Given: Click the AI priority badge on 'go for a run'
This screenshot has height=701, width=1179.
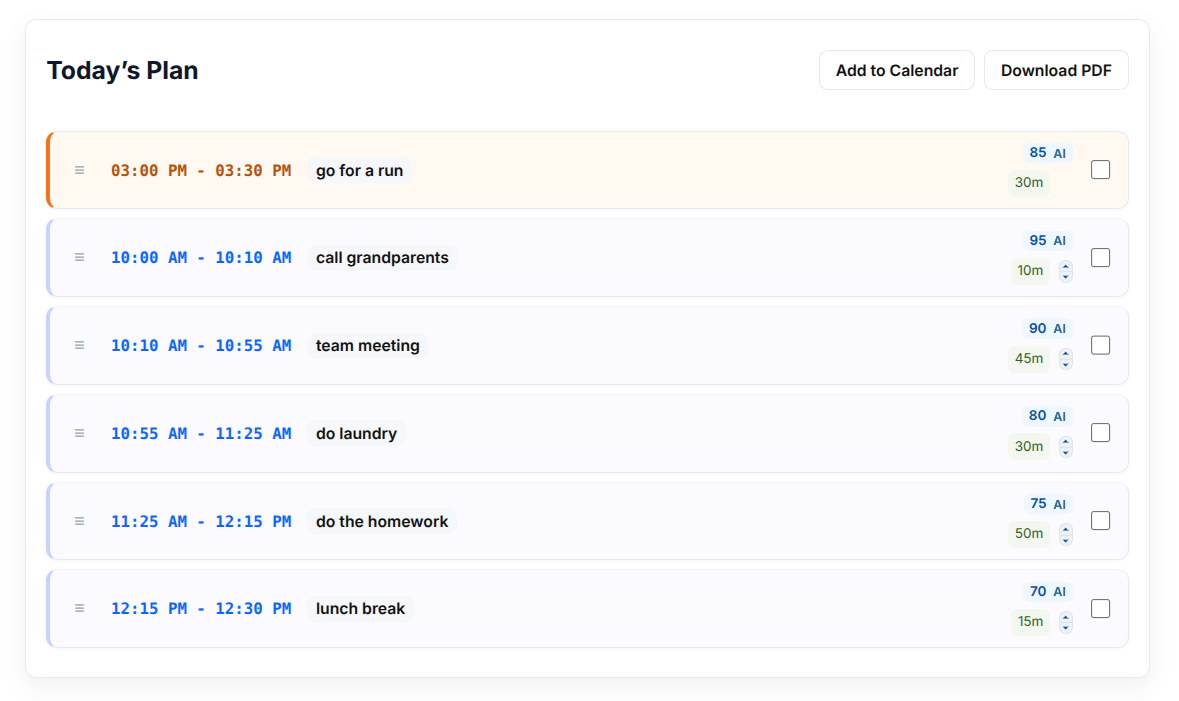Looking at the screenshot, I should (x=1049, y=152).
